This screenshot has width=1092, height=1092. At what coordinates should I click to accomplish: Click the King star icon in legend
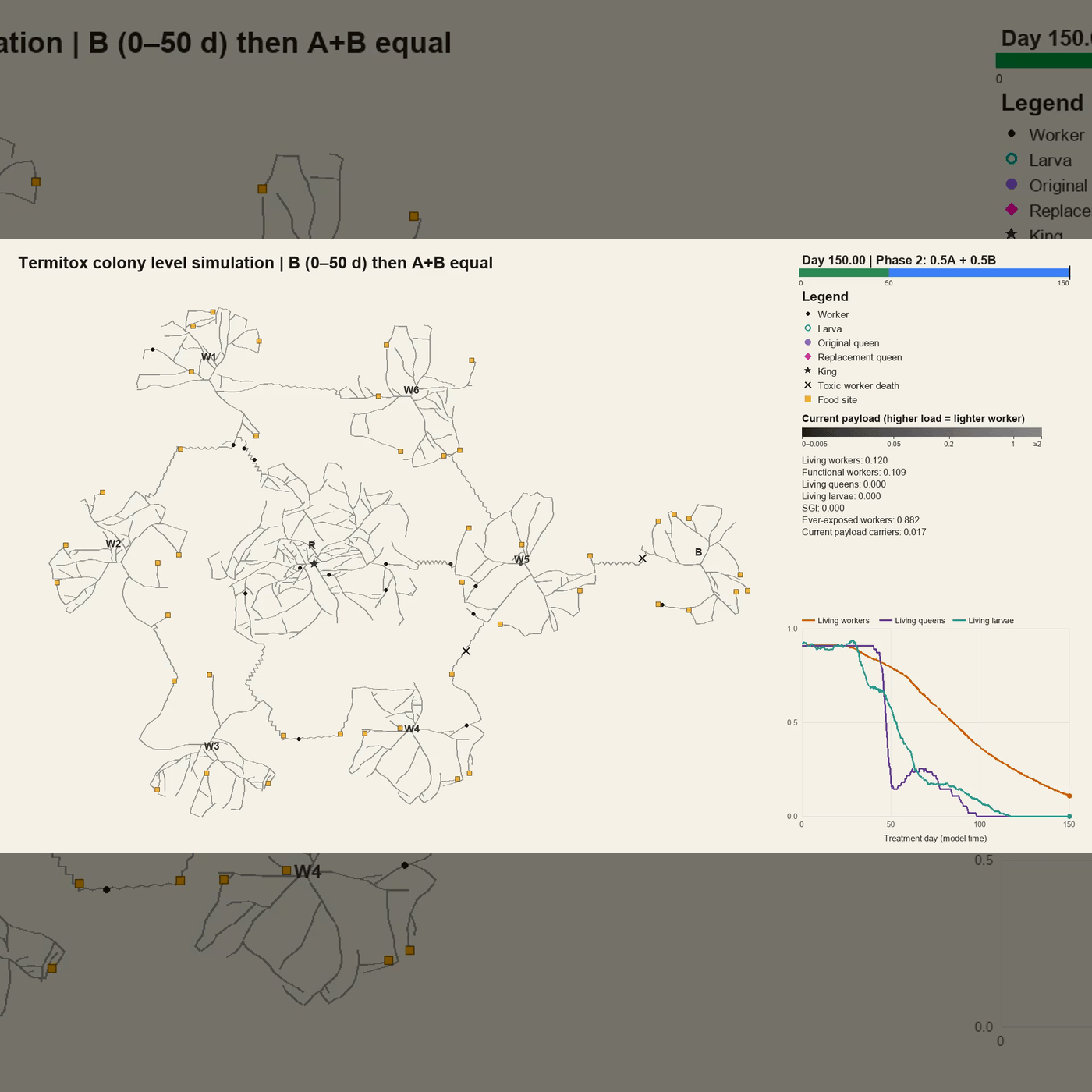click(x=808, y=370)
